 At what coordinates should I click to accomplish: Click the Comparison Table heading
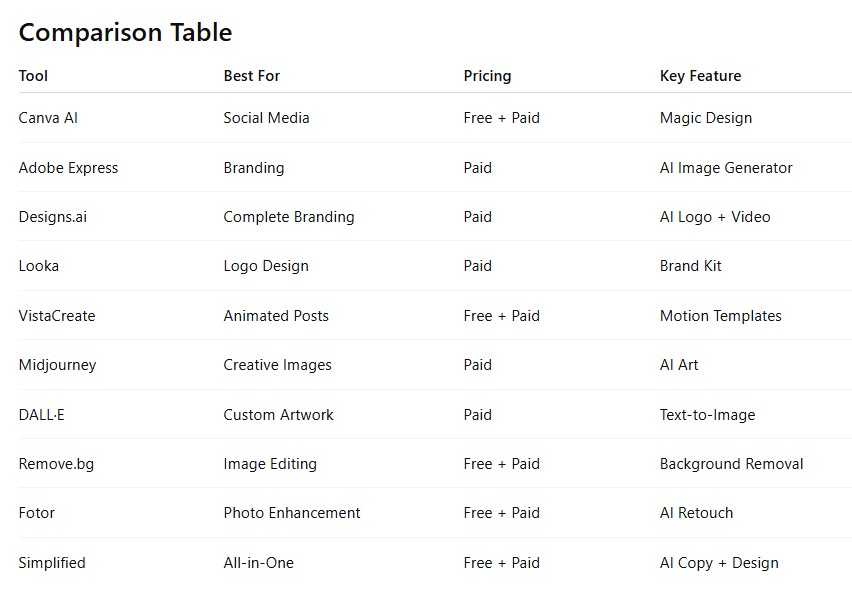(125, 32)
